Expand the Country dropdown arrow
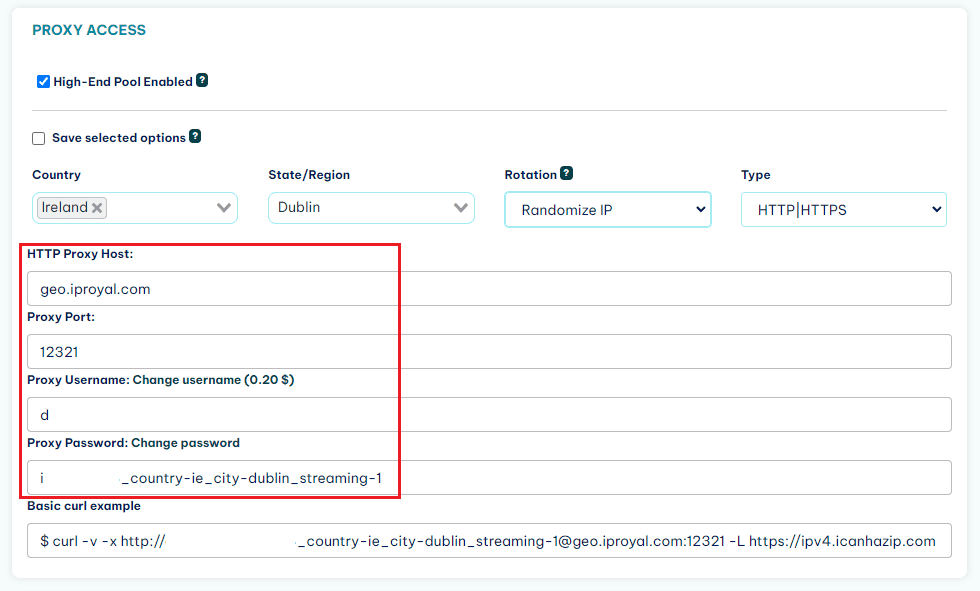The height and width of the screenshot is (591, 980). [224, 208]
